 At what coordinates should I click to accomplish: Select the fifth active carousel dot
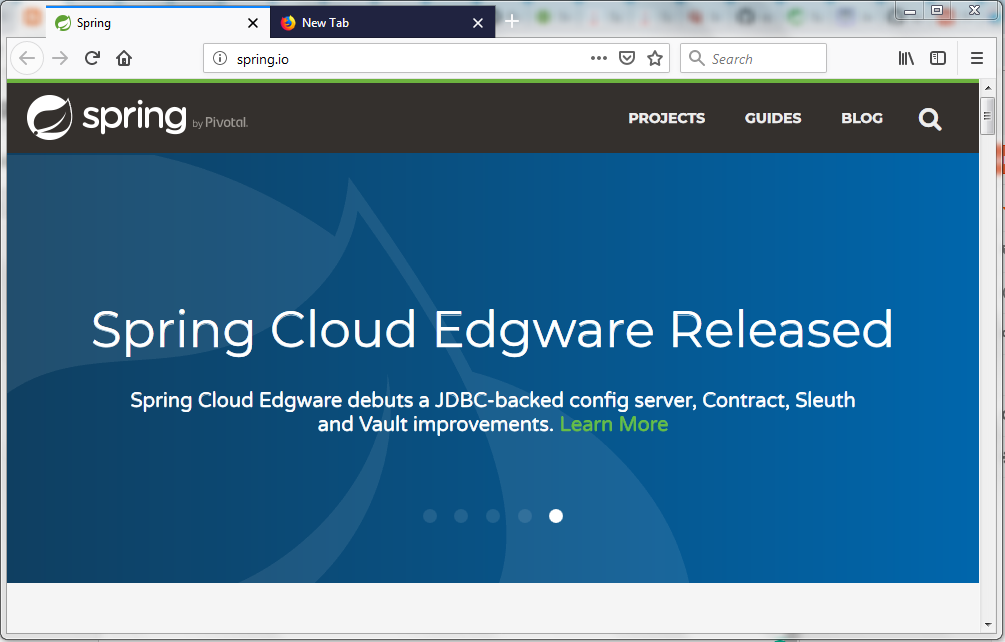(556, 516)
